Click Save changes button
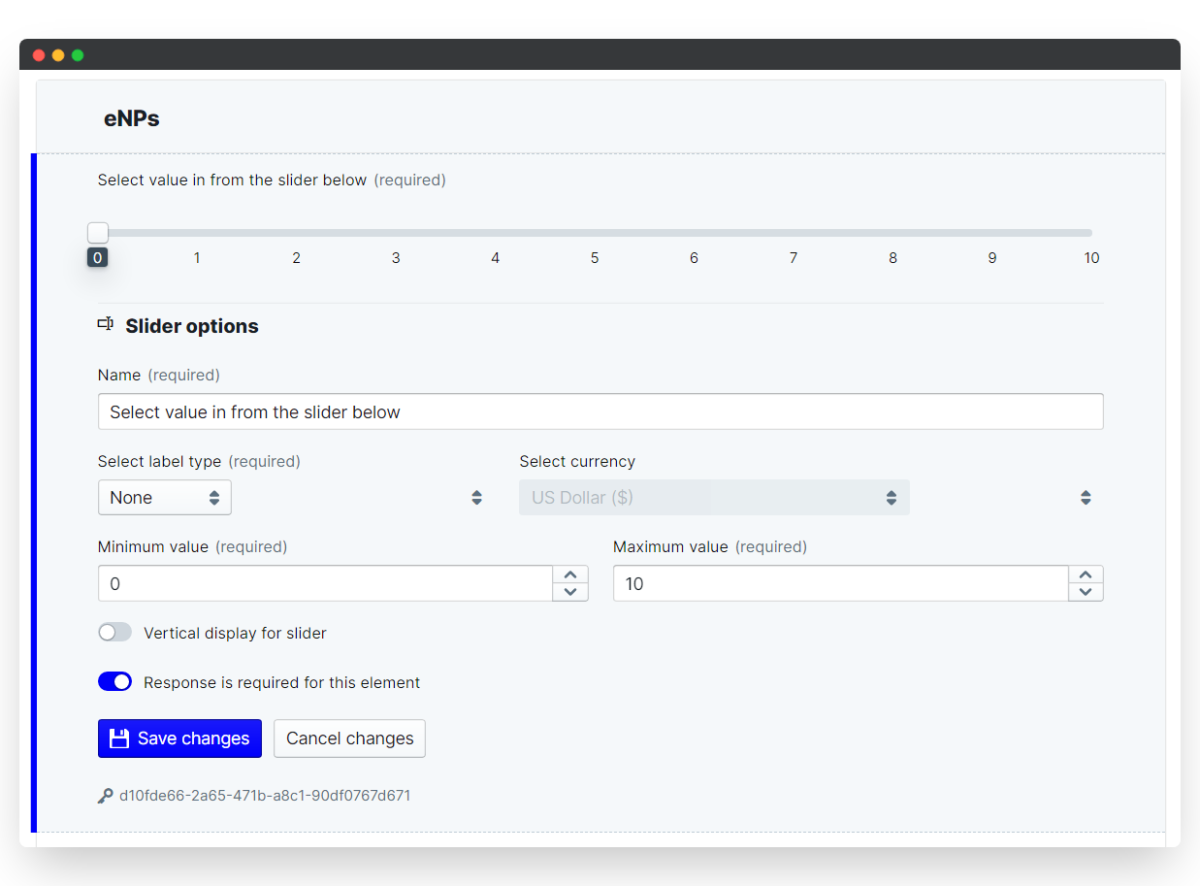1200x886 pixels. coord(180,738)
